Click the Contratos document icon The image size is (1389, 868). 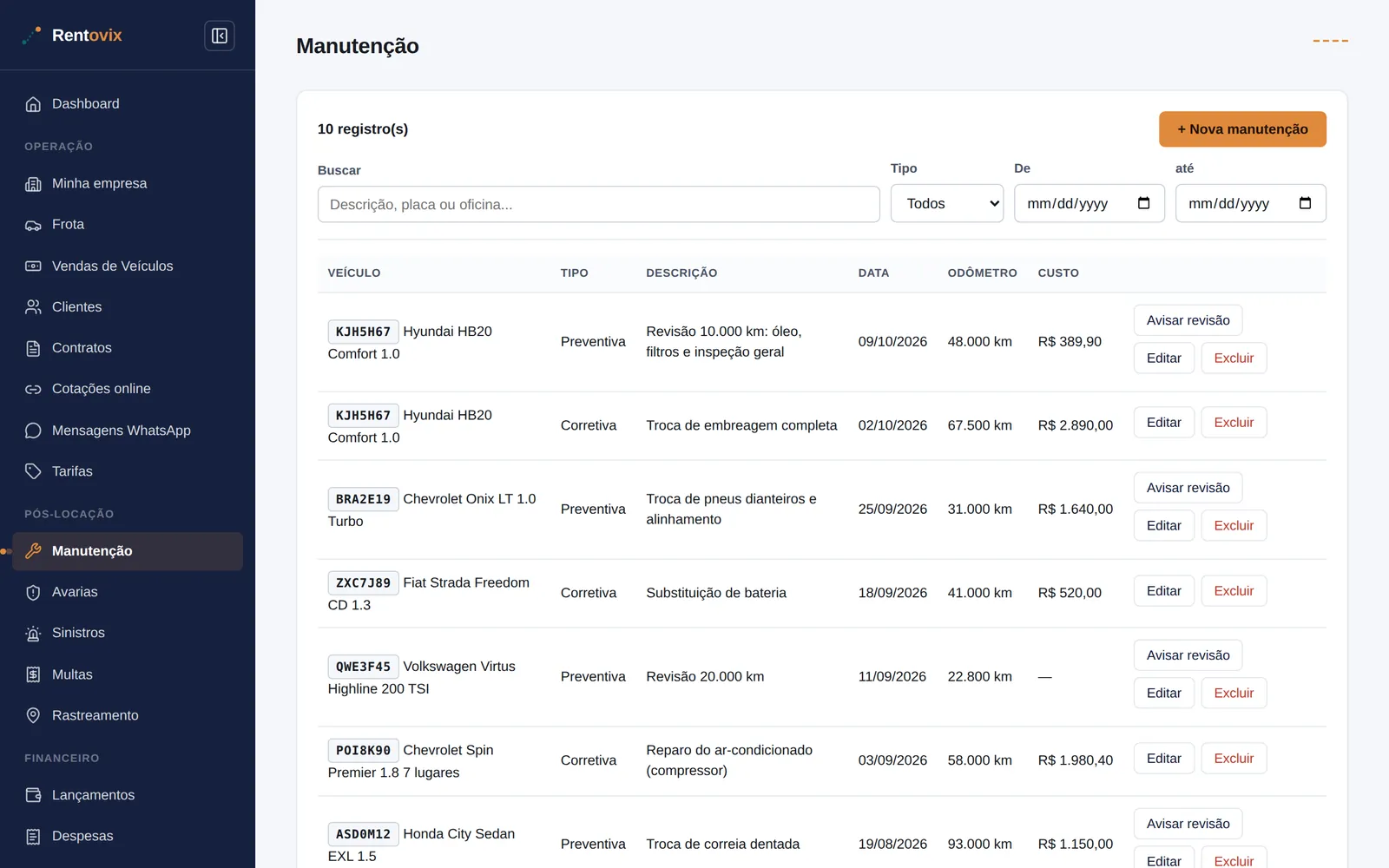point(33,348)
